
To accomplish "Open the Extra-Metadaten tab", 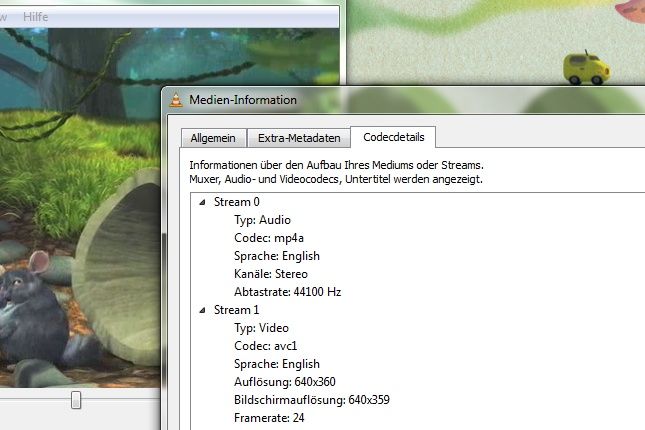I will click(299, 138).
